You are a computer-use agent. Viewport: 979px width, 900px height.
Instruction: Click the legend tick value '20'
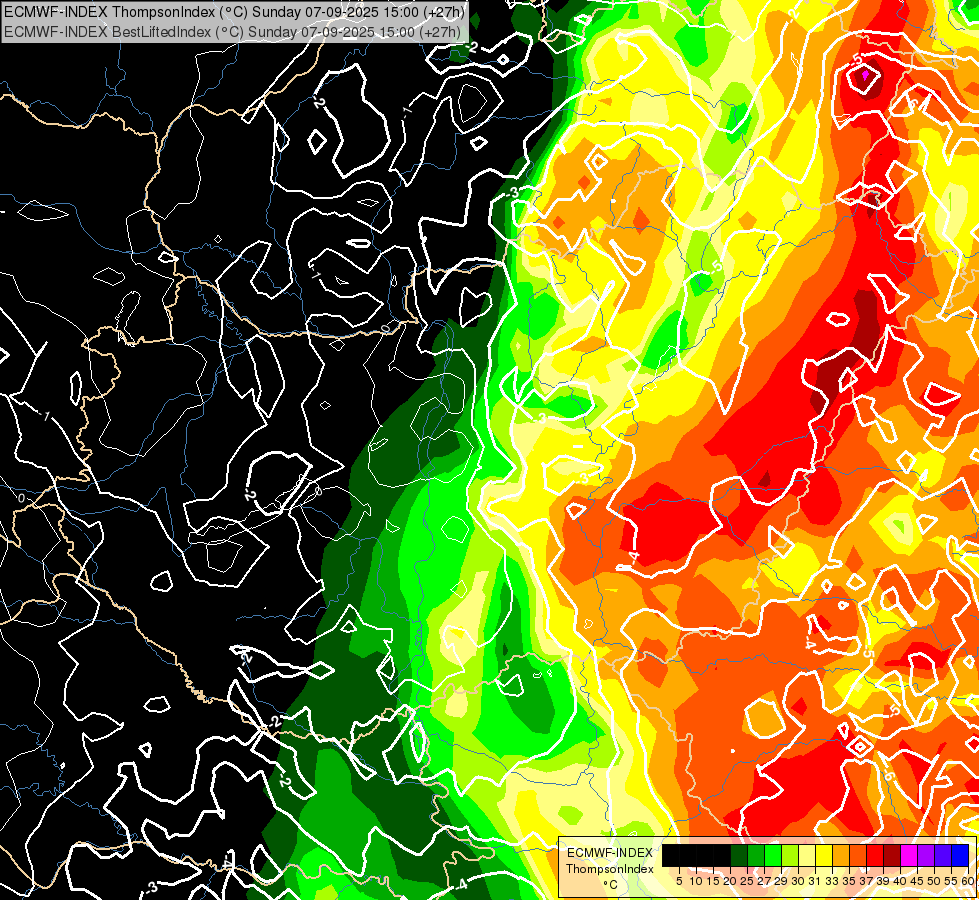730,881
